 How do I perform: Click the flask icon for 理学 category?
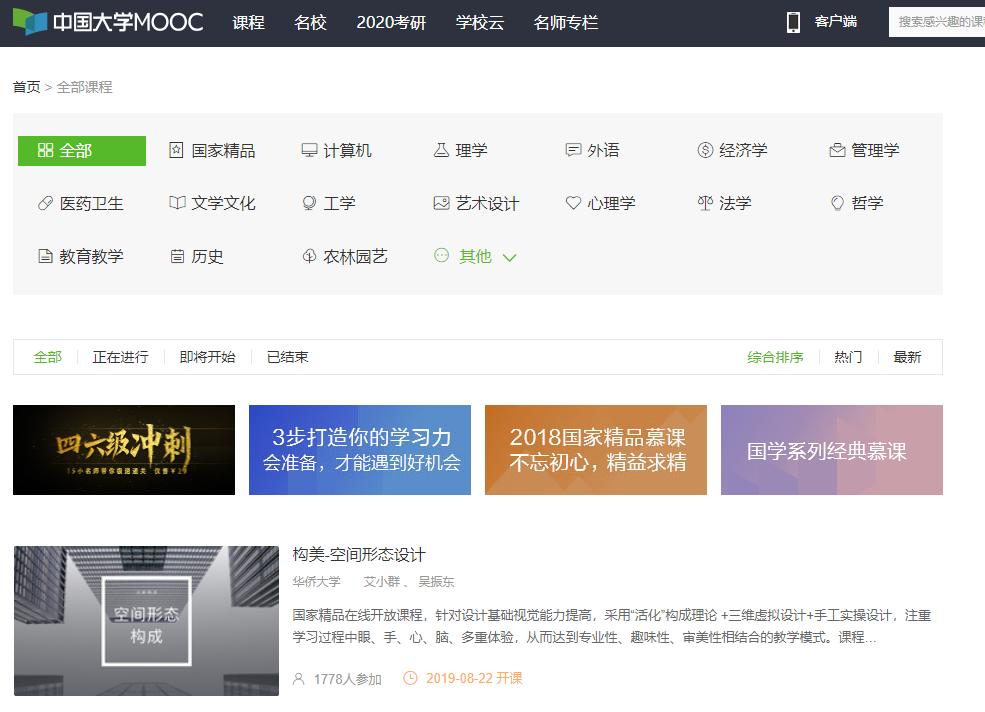pyautogui.click(x=439, y=150)
